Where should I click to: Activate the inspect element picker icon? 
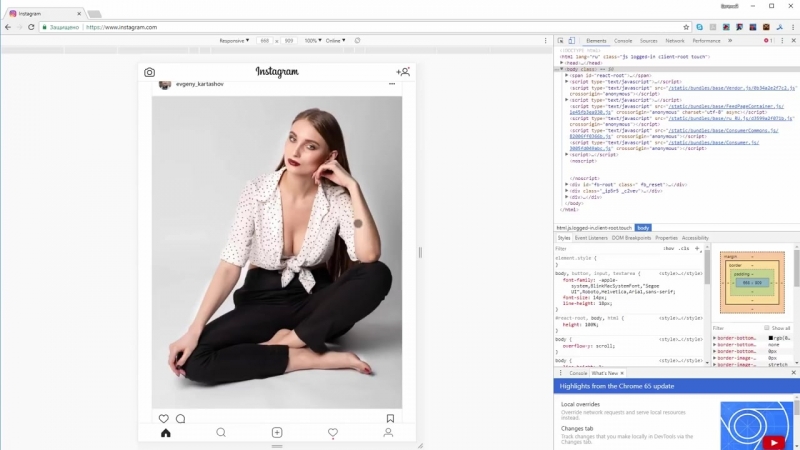click(560, 40)
